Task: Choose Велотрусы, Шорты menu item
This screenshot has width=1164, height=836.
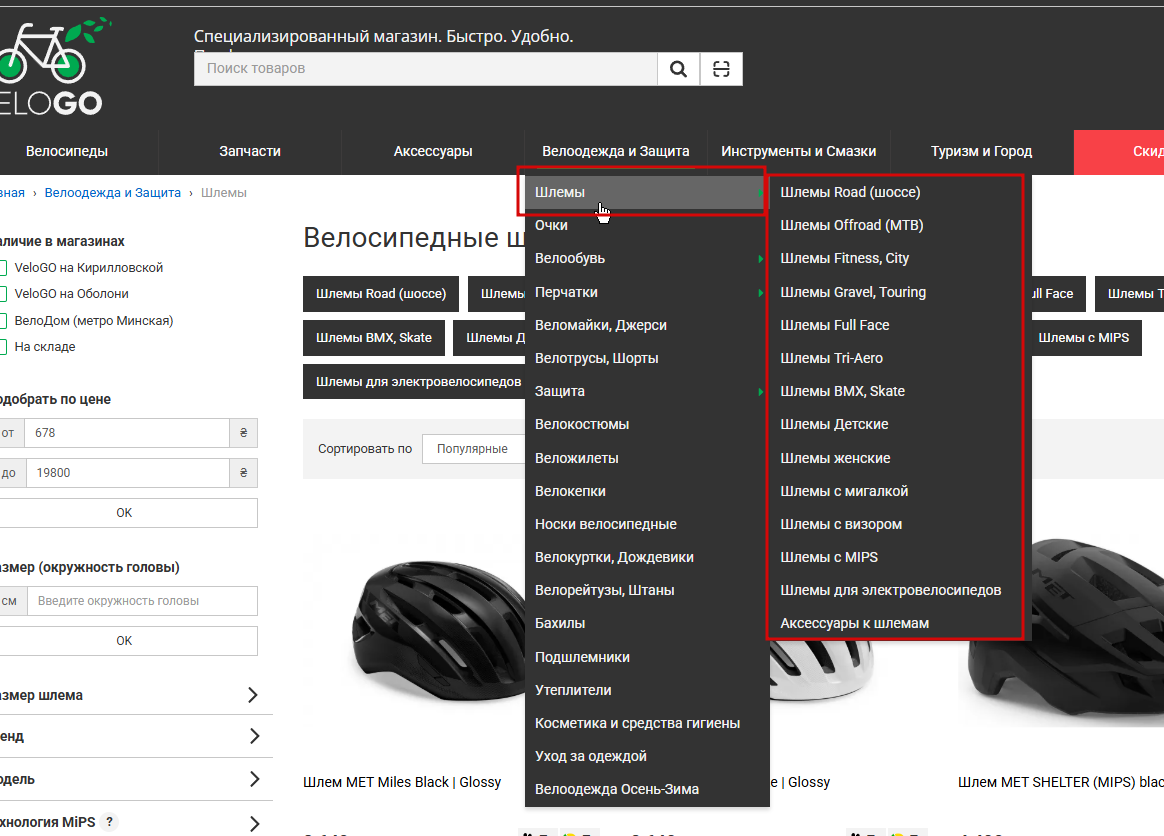Action: (647, 358)
